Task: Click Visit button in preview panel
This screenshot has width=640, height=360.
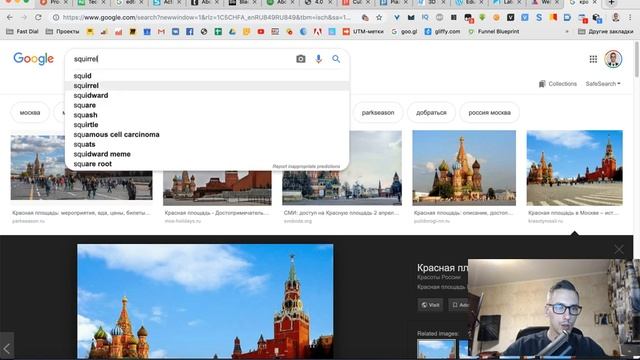Action: click(x=430, y=305)
